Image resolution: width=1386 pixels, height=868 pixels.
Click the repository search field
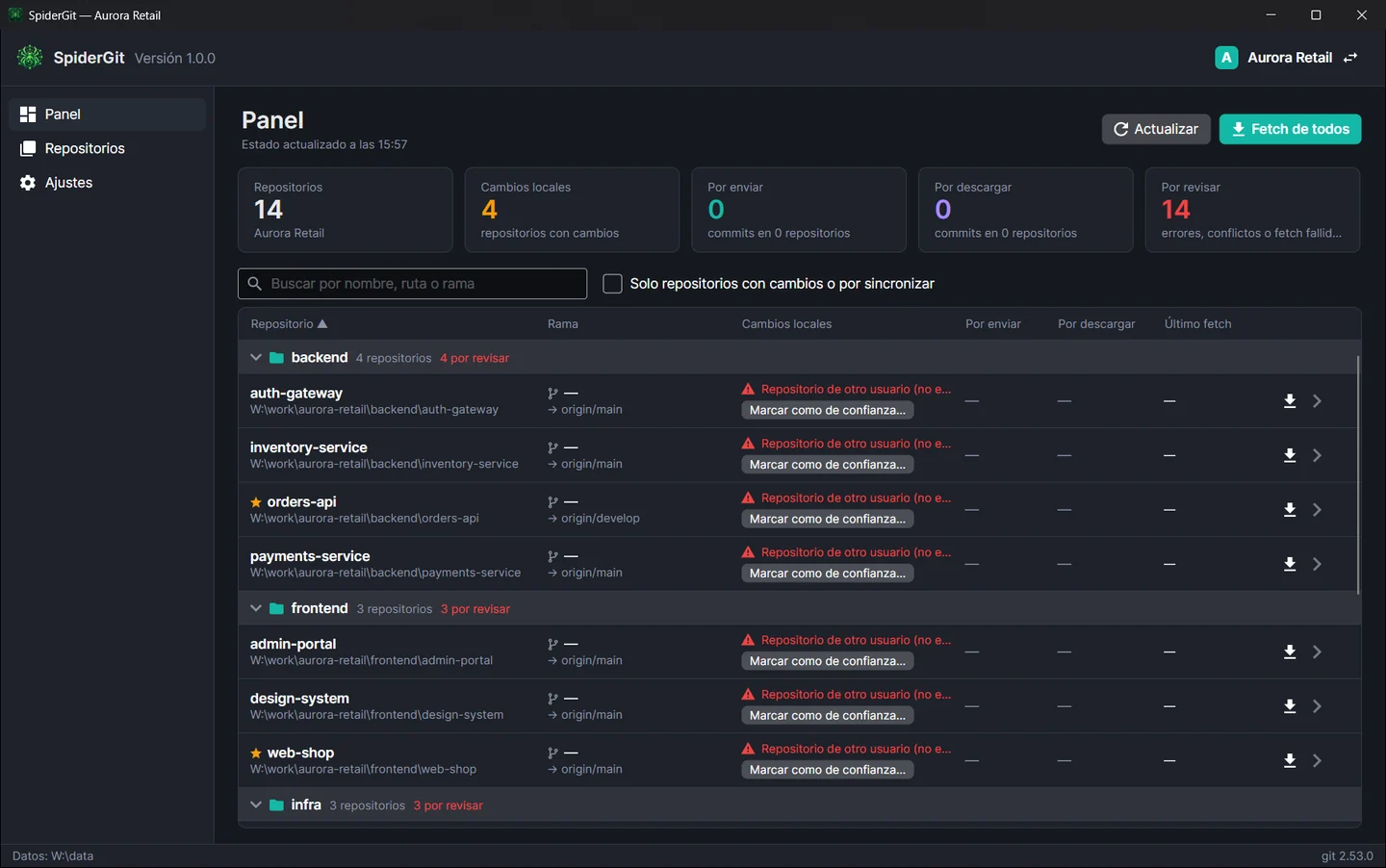pyautogui.click(x=412, y=284)
